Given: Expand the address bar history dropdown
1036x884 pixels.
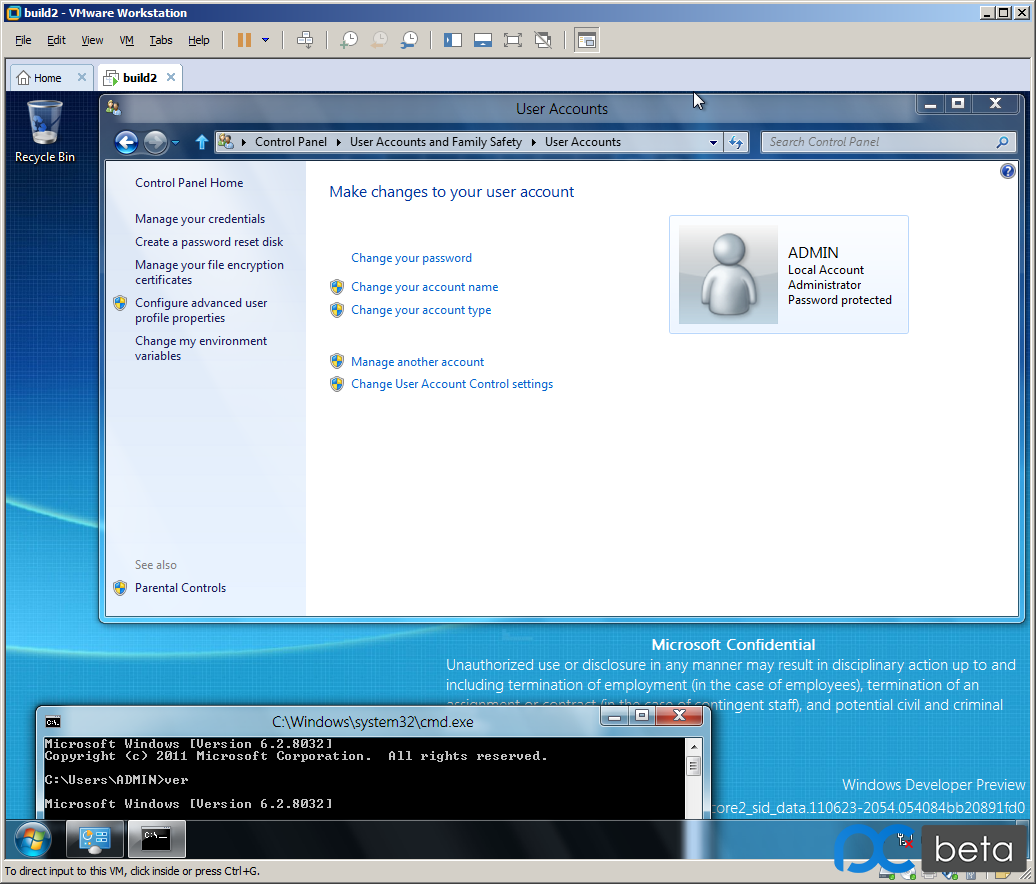Looking at the screenshot, I should click(x=713, y=143).
